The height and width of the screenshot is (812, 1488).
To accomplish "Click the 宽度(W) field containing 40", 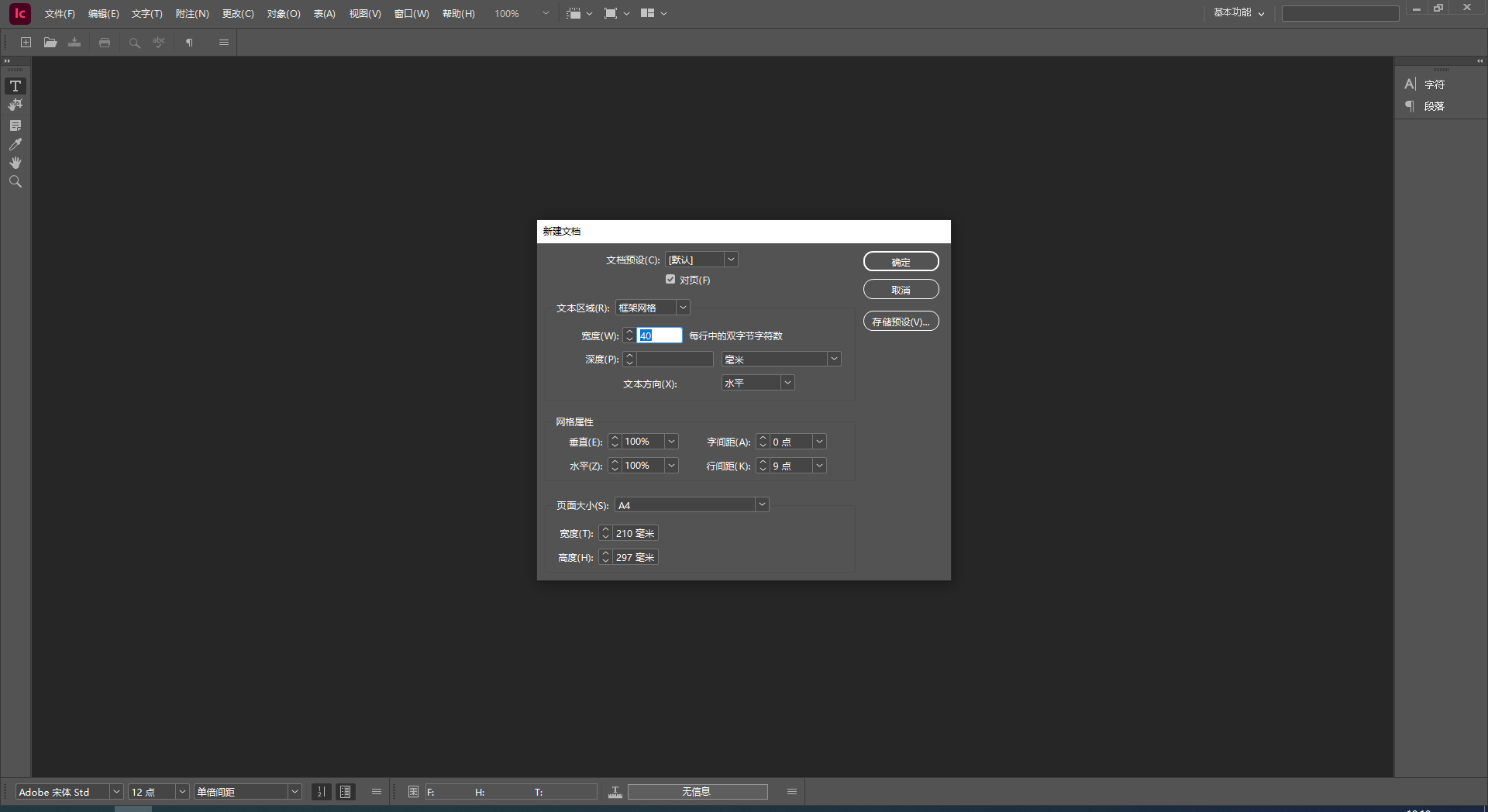I will pos(660,335).
